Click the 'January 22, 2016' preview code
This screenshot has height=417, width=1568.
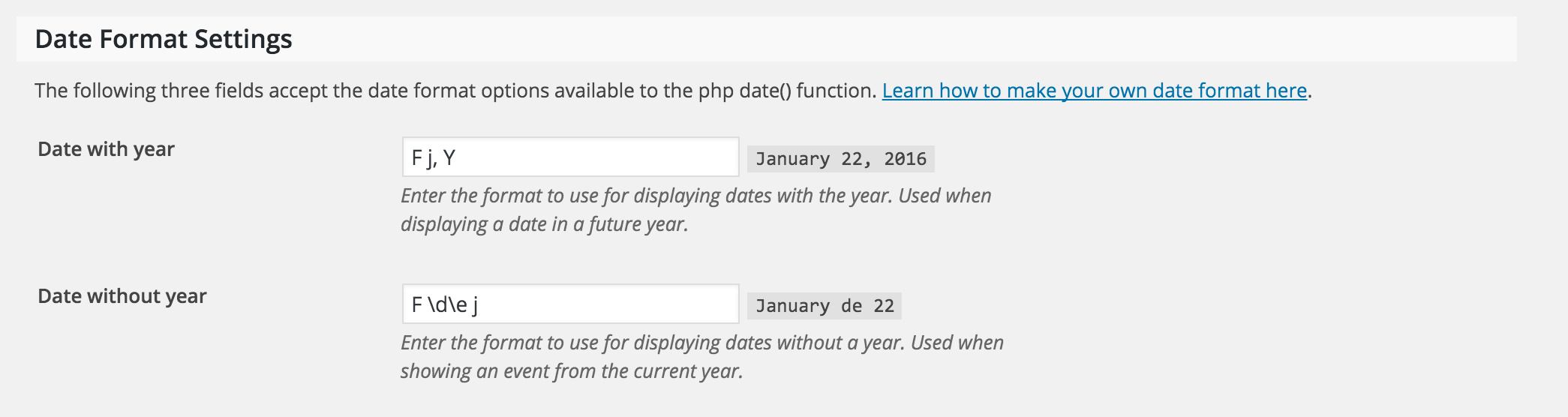pos(840,159)
